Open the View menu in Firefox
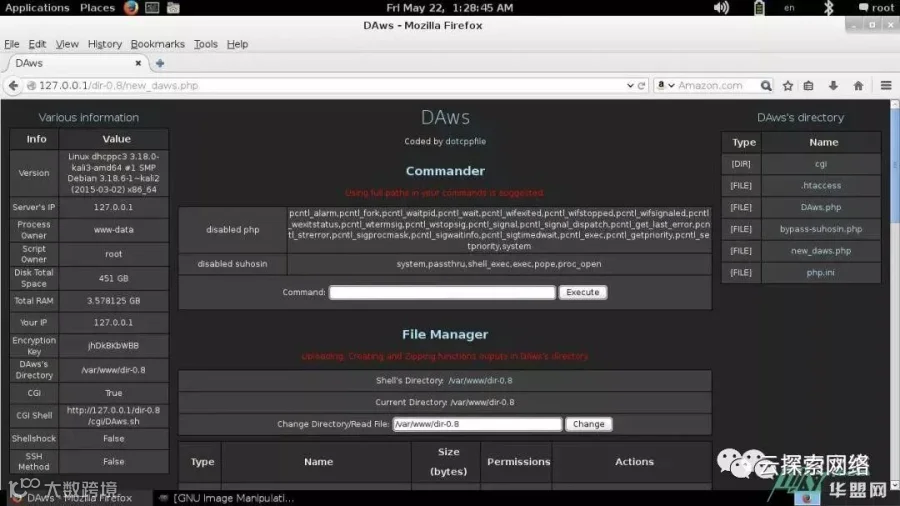Screen dimensions: 900x506 (x=67, y=44)
